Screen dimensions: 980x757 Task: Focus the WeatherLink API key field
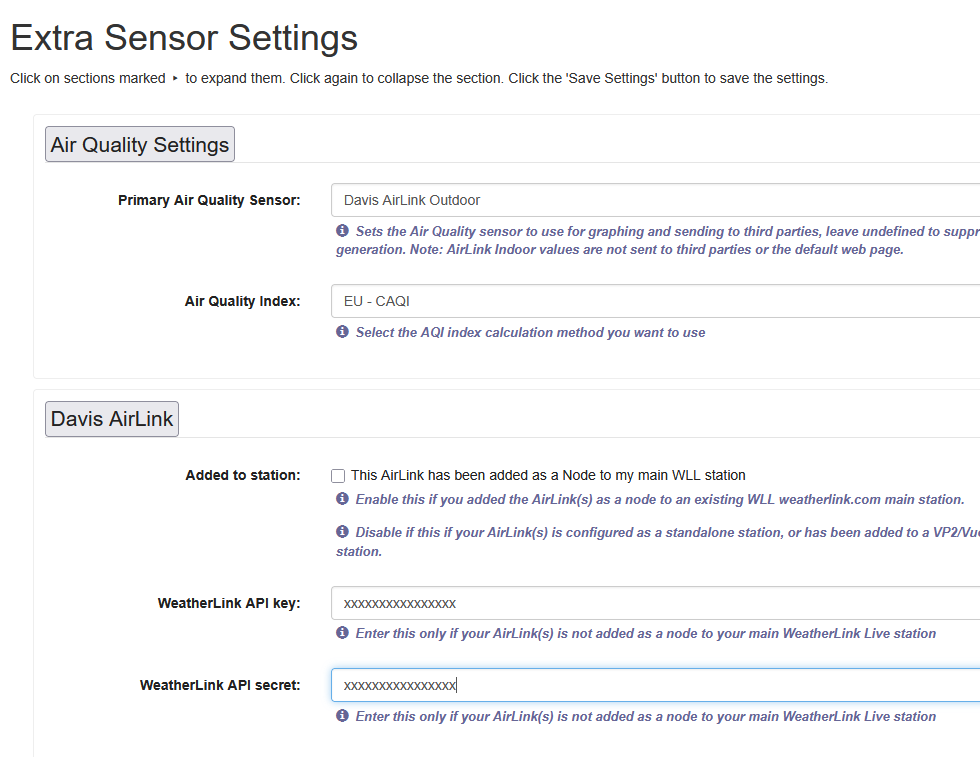point(655,603)
